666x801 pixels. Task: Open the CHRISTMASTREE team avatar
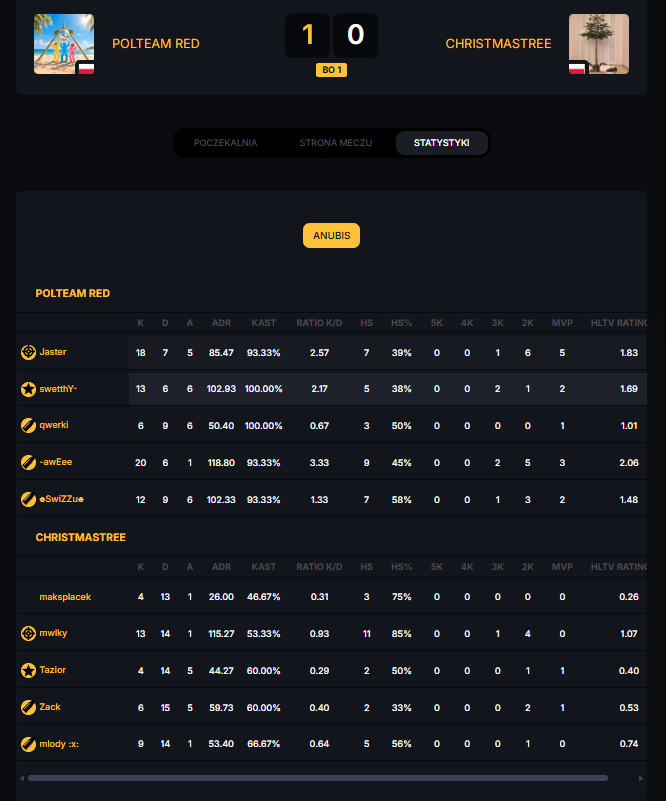(599, 44)
